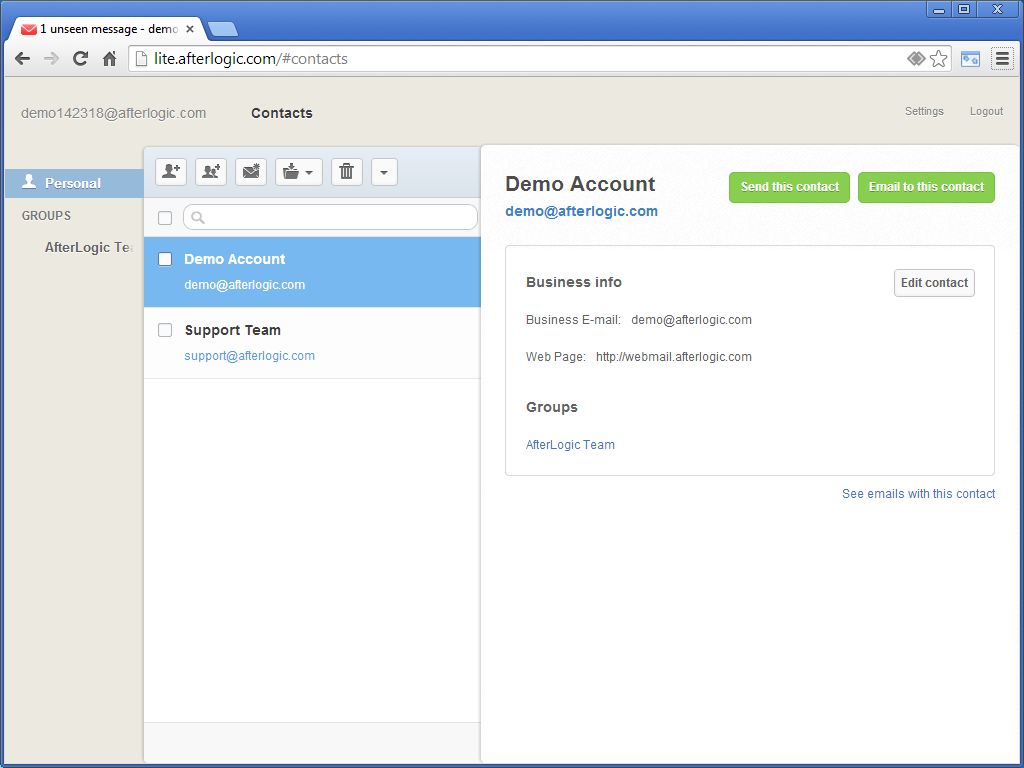Screen dimensions: 1024x768
Task: Click the New Group toolbar icon
Action: [211, 172]
